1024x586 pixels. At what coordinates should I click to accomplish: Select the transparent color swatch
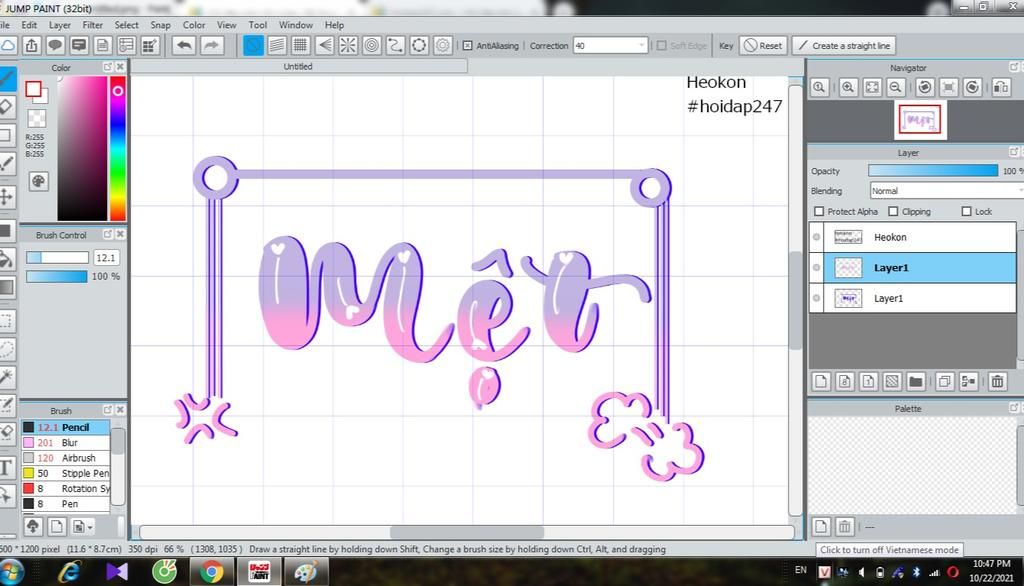(37, 118)
